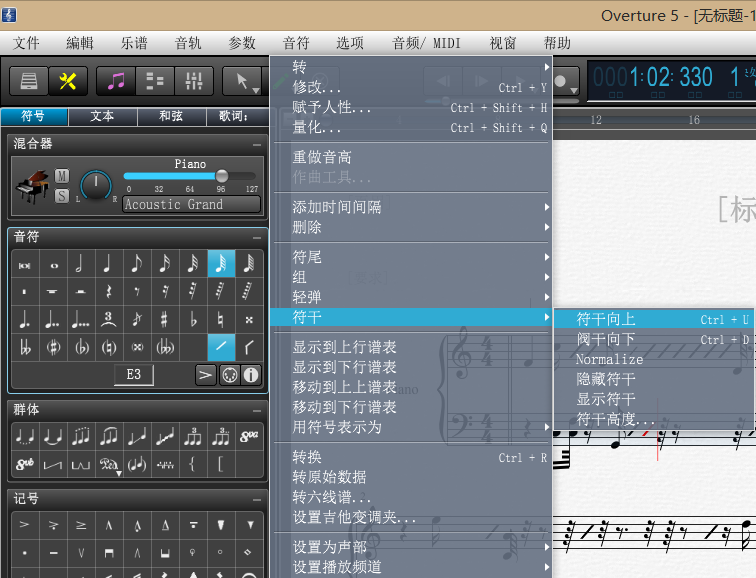Select the quarter note in note palette
The height and width of the screenshot is (578, 756).
point(109,264)
